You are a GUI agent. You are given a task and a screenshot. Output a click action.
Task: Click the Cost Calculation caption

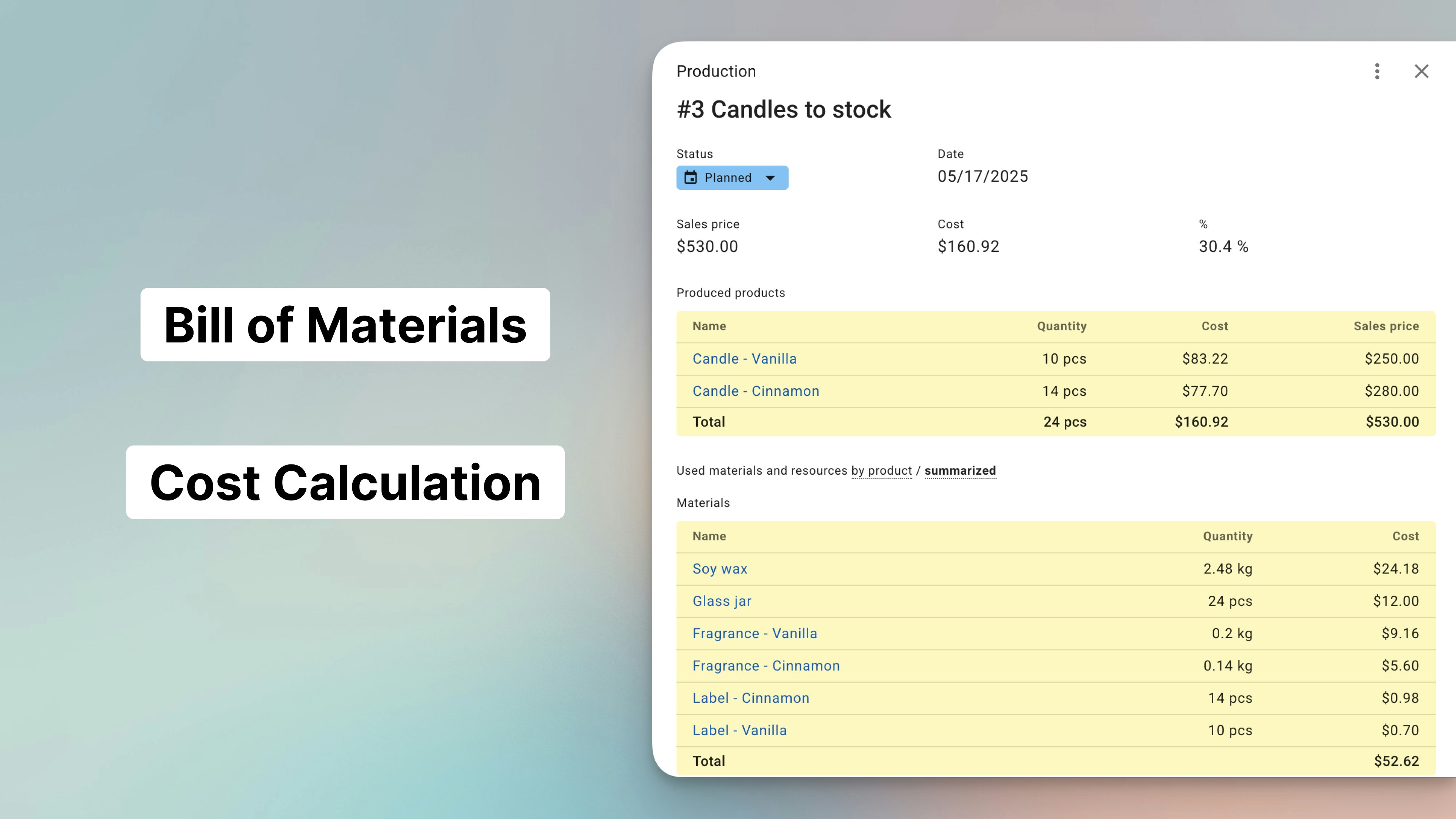click(345, 482)
